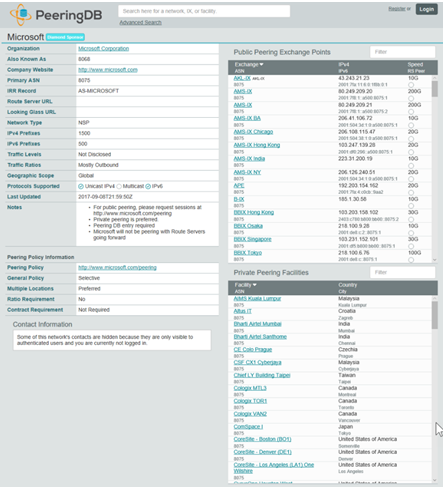Open the BBIX Tokyo link
The image size is (443, 487).
[248, 253]
